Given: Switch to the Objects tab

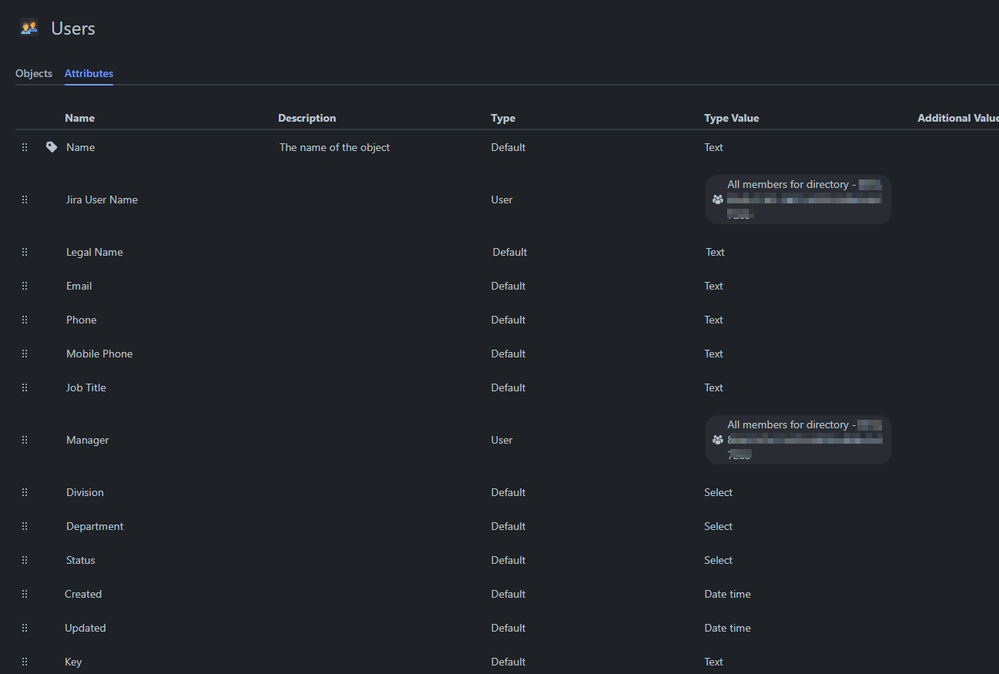Looking at the screenshot, I should coord(34,73).
